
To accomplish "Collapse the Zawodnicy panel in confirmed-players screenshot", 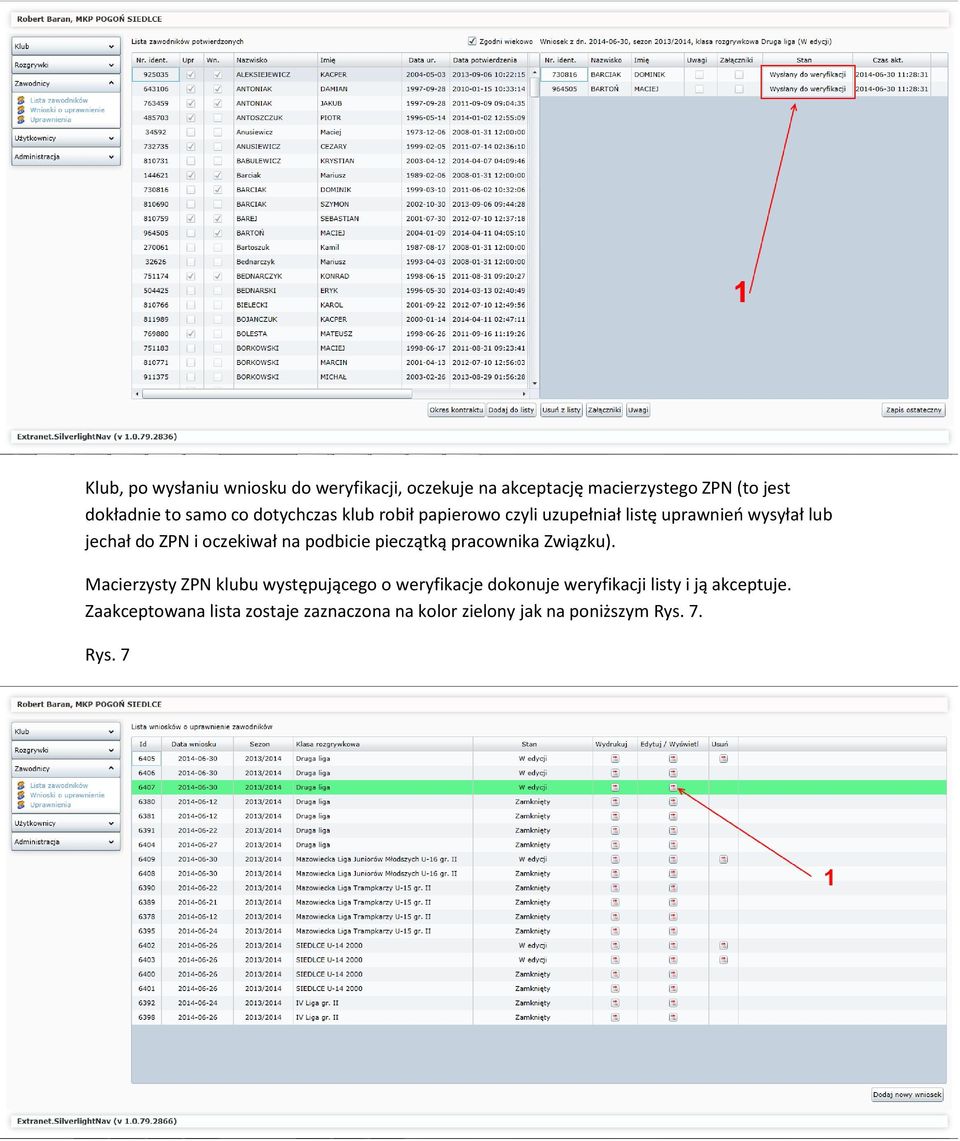I will point(66,84).
